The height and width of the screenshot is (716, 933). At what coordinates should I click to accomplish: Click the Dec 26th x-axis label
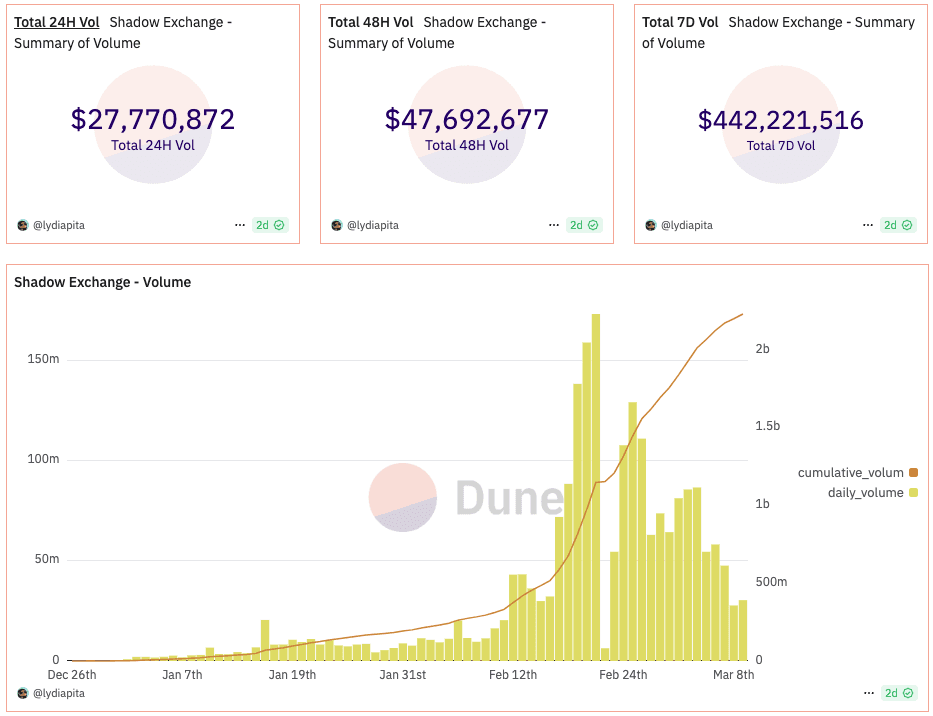(72, 675)
